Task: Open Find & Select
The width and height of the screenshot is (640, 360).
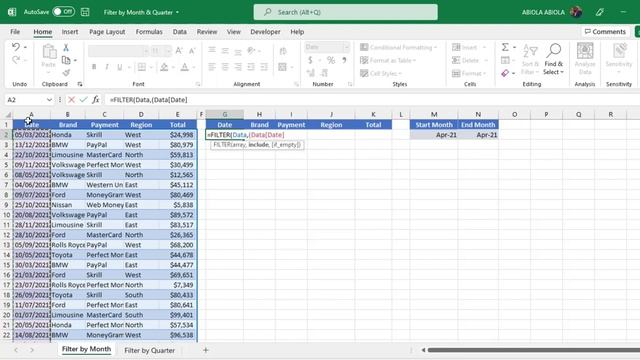Action: coord(553,59)
